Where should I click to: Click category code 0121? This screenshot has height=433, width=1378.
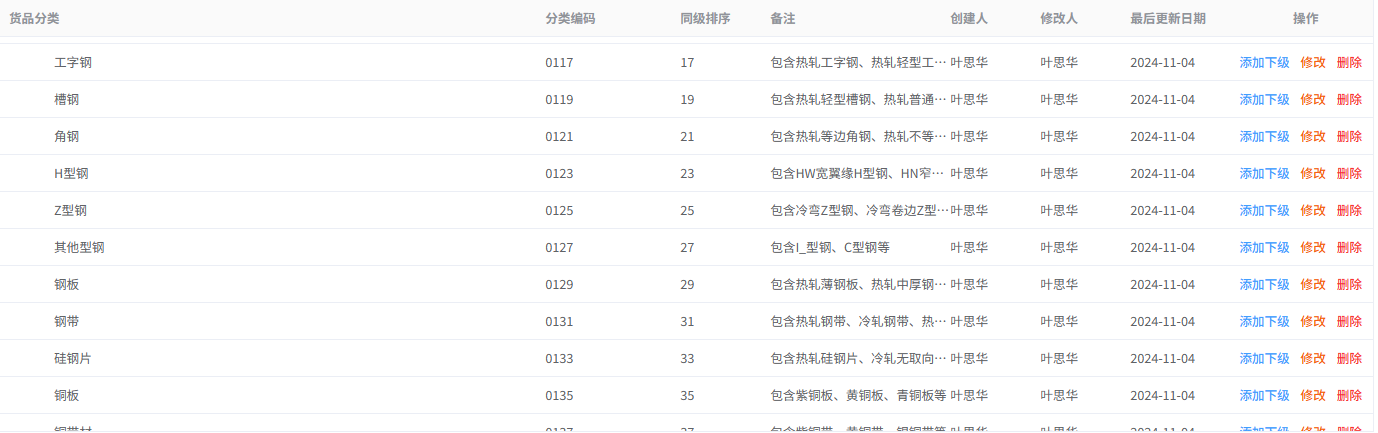tap(559, 136)
